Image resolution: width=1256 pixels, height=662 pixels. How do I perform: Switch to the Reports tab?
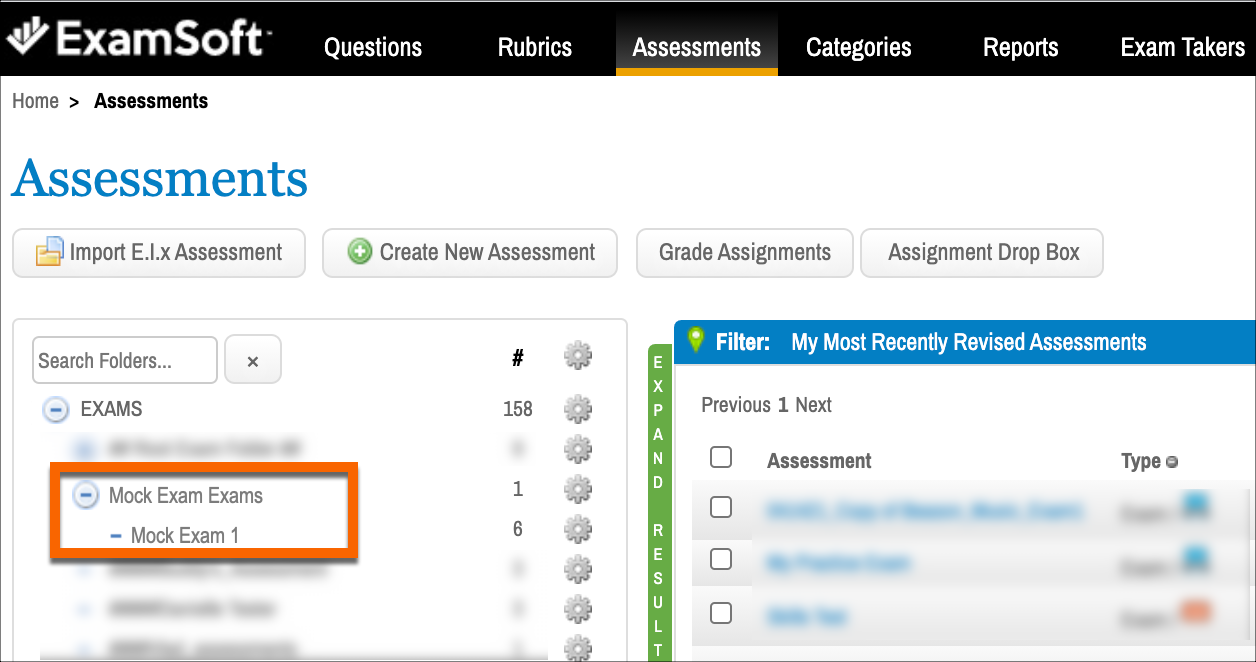(x=1020, y=47)
